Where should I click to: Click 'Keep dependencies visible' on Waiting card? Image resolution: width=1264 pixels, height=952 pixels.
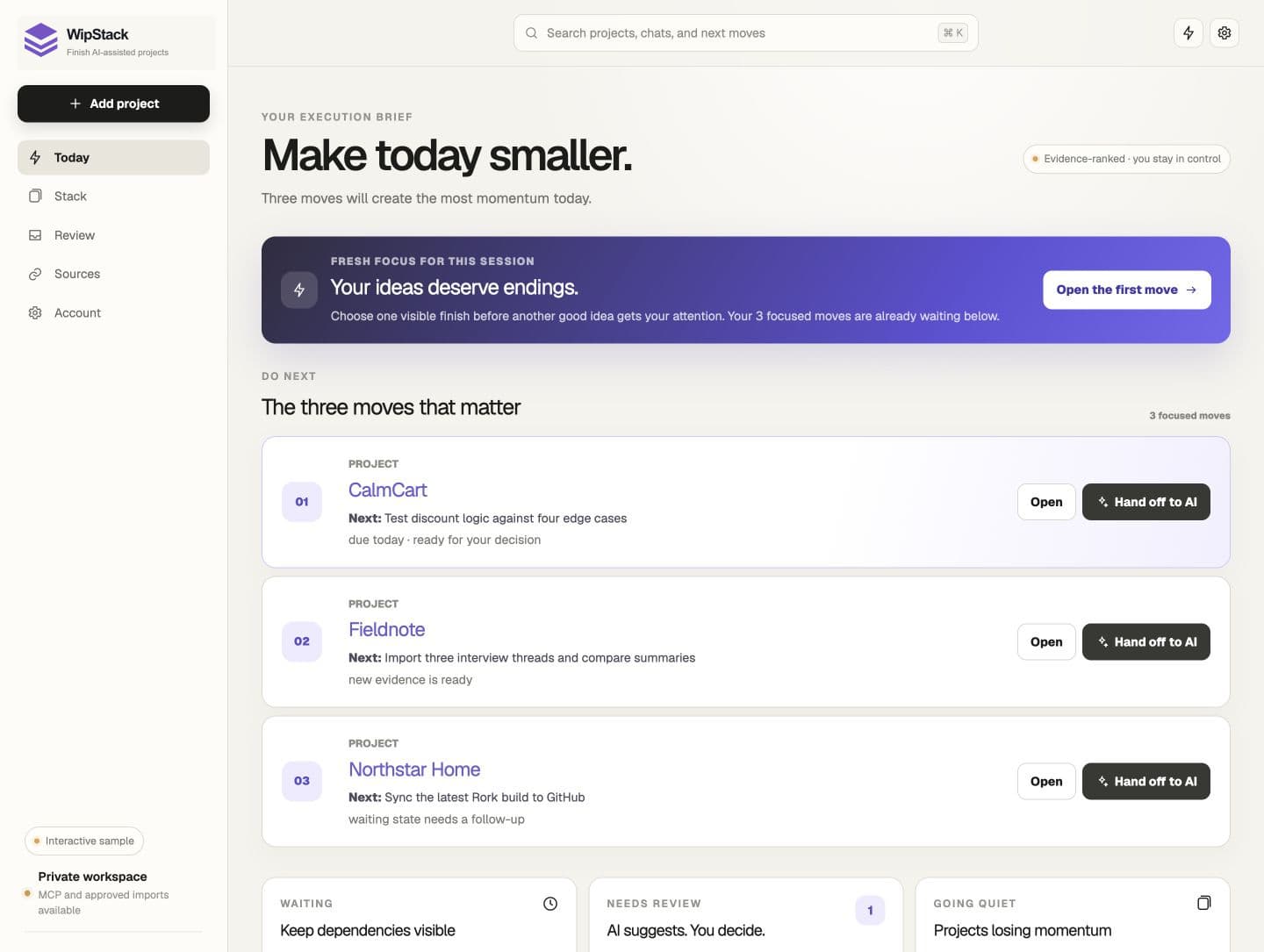[368, 930]
